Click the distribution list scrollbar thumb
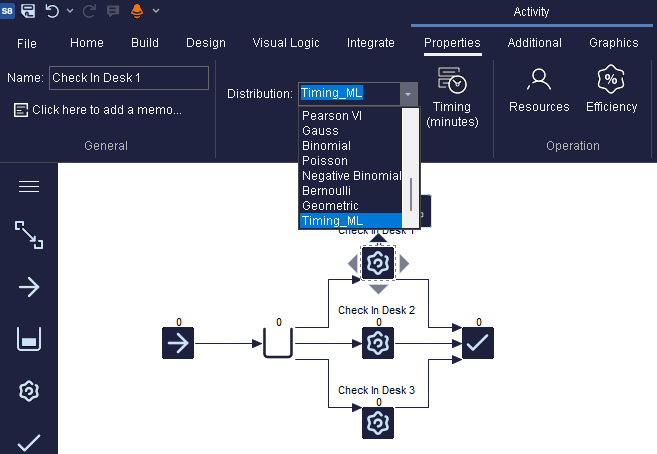 click(x=411, y=194)
